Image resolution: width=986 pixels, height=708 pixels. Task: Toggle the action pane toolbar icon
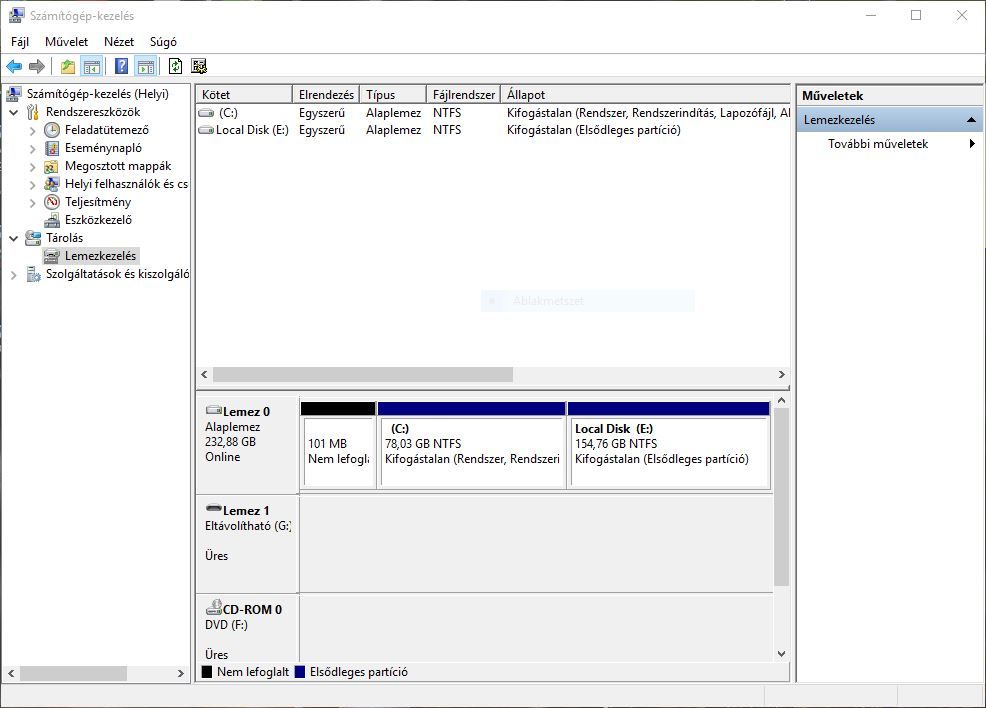pos(145,66)
